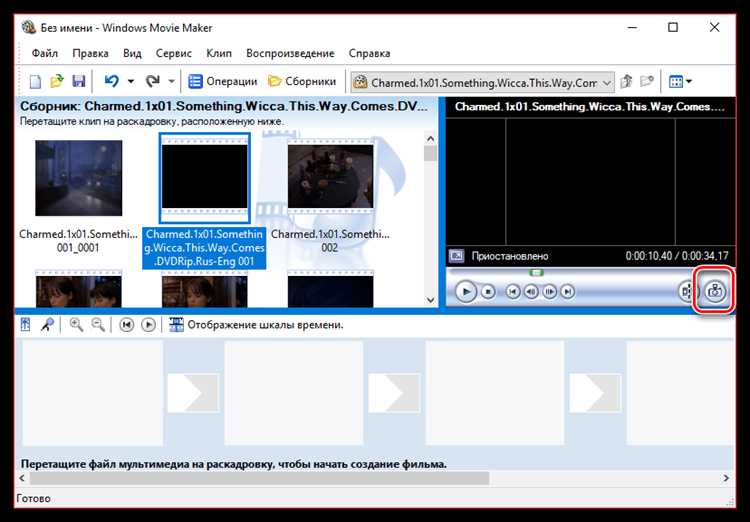Image resolution: width=750 pixels, height=522 pixels.
Task: Expand the collection dropdown showing Charmed.1x01
Action: click(x=606, y=83)
